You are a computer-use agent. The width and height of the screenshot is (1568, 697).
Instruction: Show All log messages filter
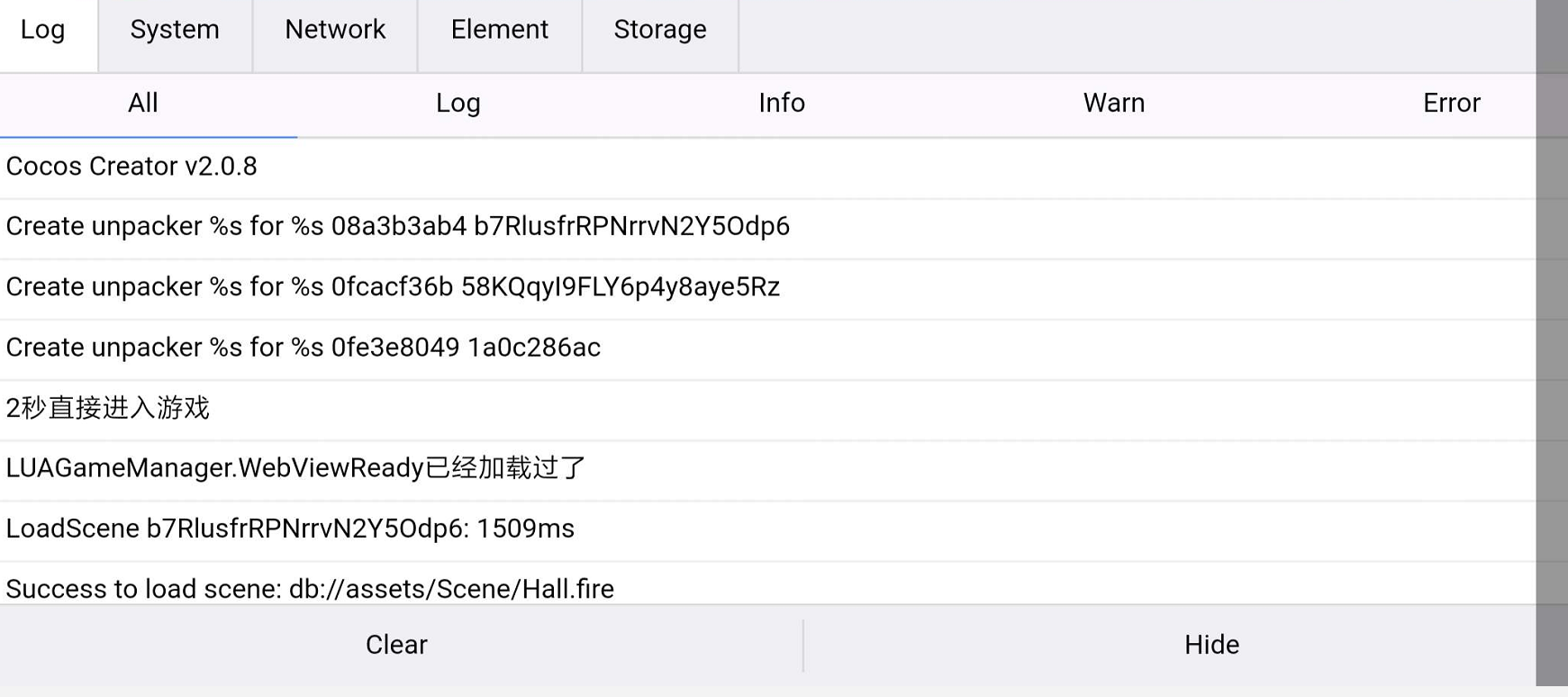(x=143, y=104)
